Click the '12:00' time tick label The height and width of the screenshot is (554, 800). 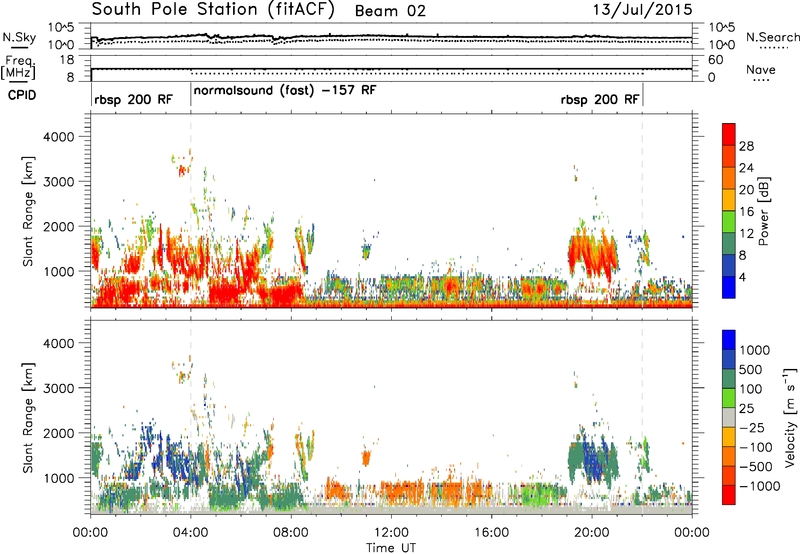pos(391,533)
